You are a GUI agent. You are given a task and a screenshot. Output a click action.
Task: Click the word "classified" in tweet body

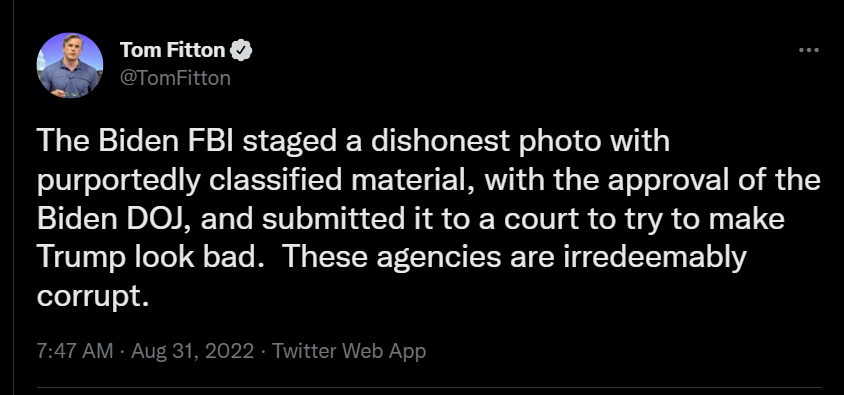click(276, 181)
